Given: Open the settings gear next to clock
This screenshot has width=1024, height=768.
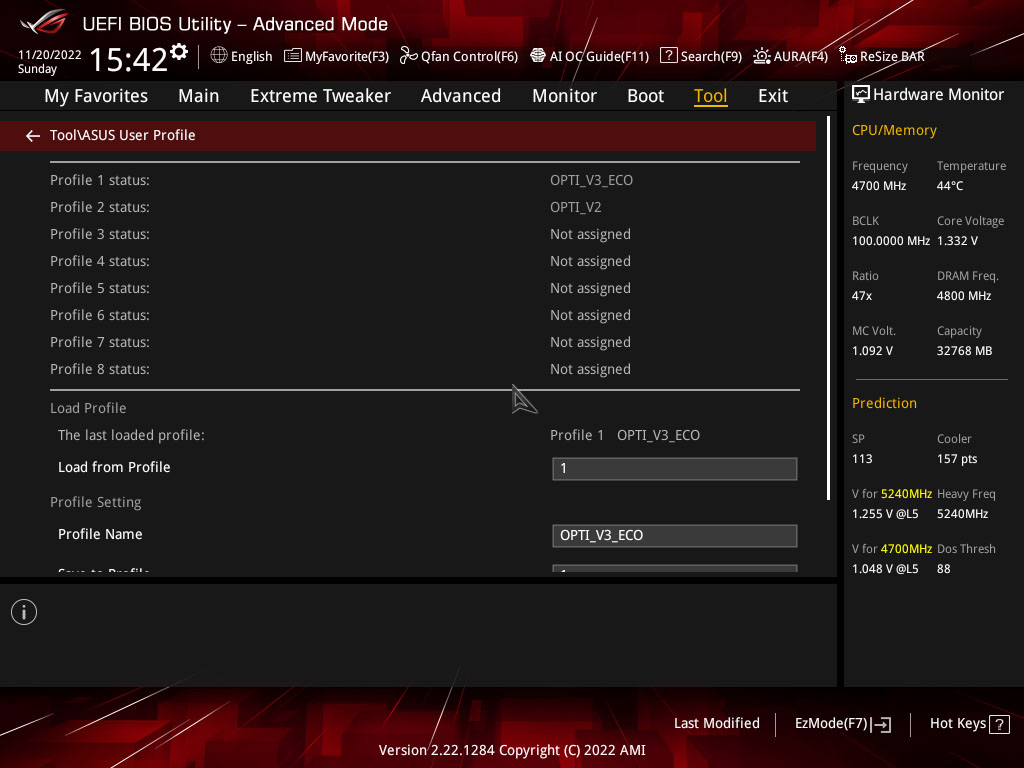Looking at the screenshot, I should (x=179, y=52).
